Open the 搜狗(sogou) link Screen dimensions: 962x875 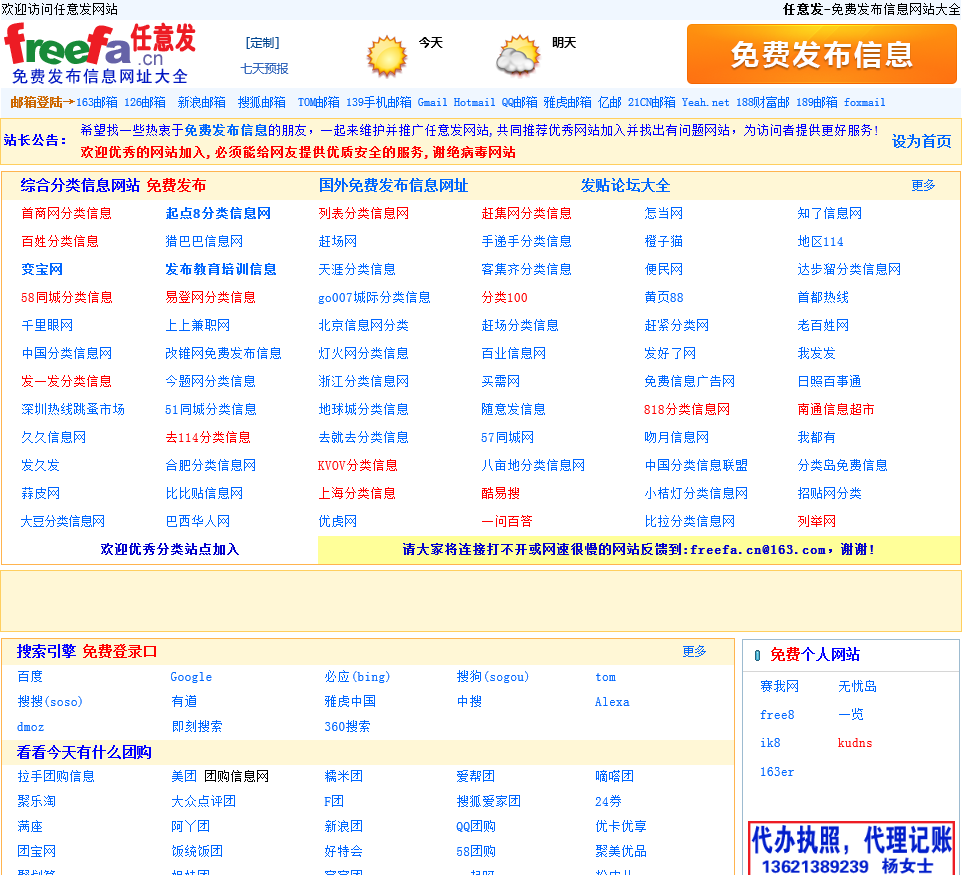coord(493,677)
